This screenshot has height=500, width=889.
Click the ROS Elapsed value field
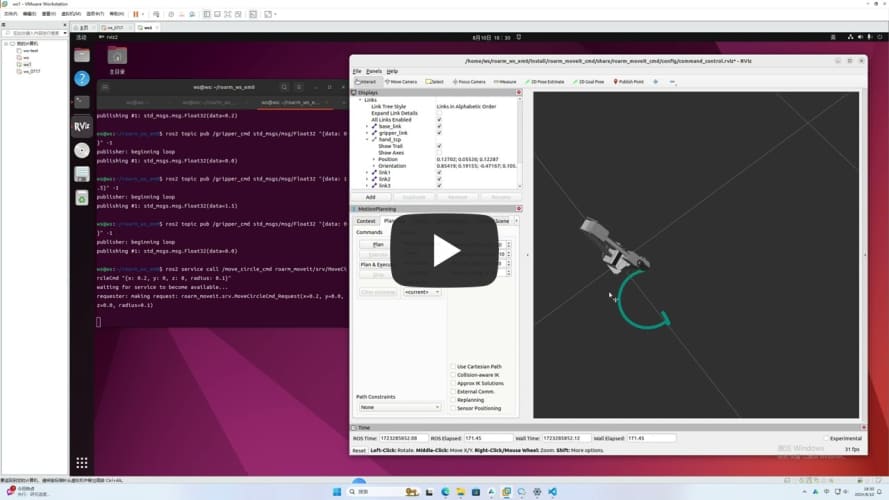pyautogui.click(x=487, y=438)
